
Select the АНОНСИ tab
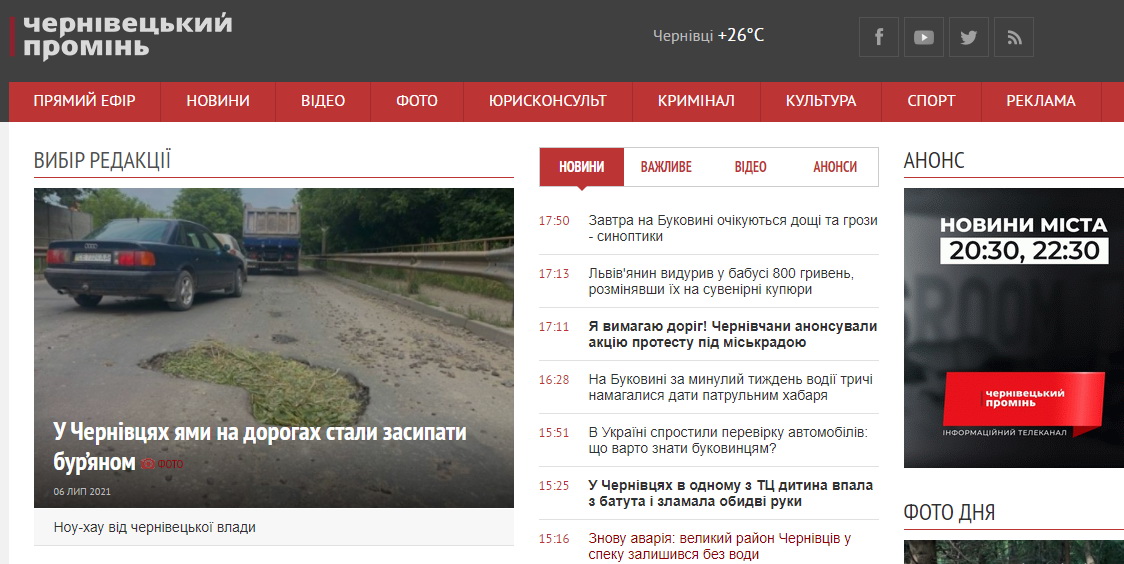(835, 167)
